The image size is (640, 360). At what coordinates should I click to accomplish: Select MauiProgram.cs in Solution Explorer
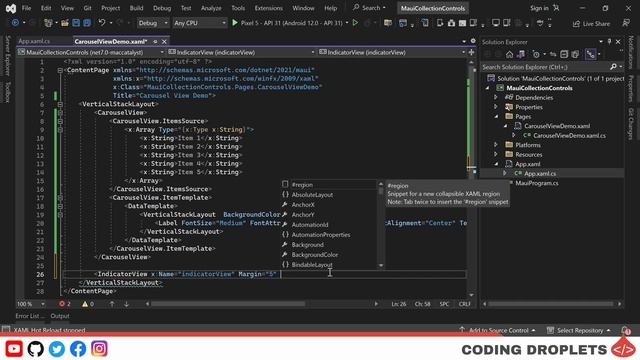pyautogui.click(x=537, y=183)
